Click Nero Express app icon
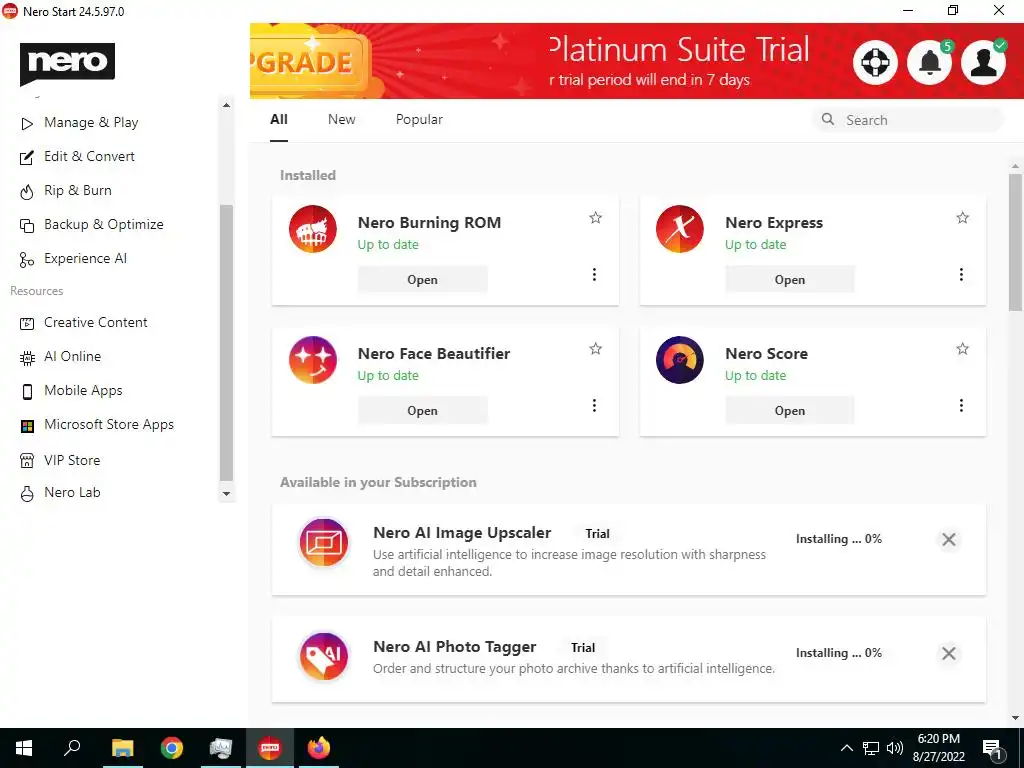1024x768 pixels. tap(680, 229)
